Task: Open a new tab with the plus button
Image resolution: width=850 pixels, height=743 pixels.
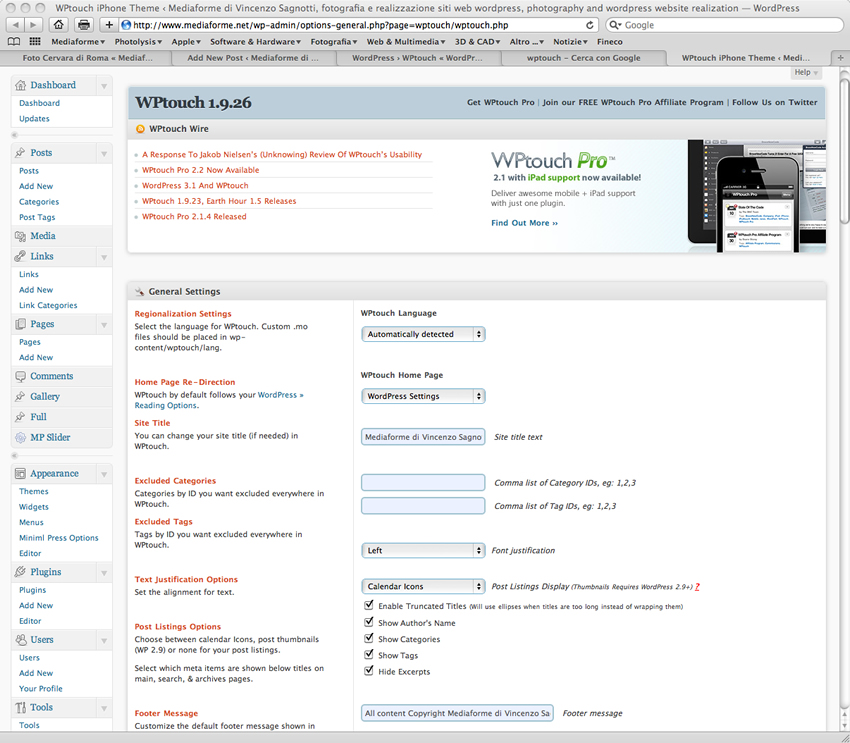Action: click(x=840, y=57)
